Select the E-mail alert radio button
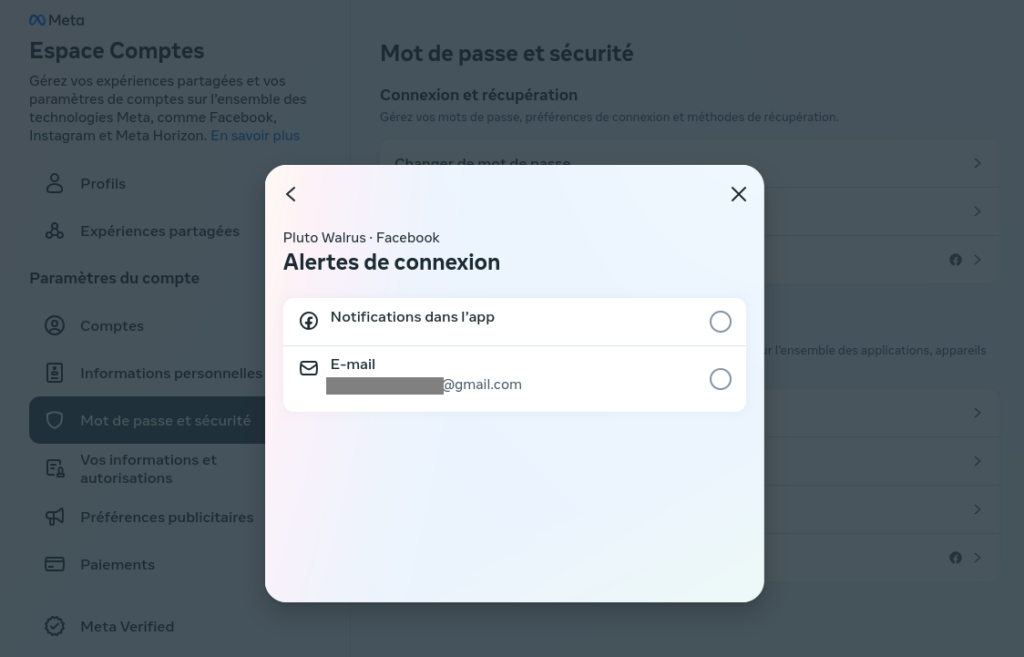Viewport: 1024px width, 657px height. point(720,379)
